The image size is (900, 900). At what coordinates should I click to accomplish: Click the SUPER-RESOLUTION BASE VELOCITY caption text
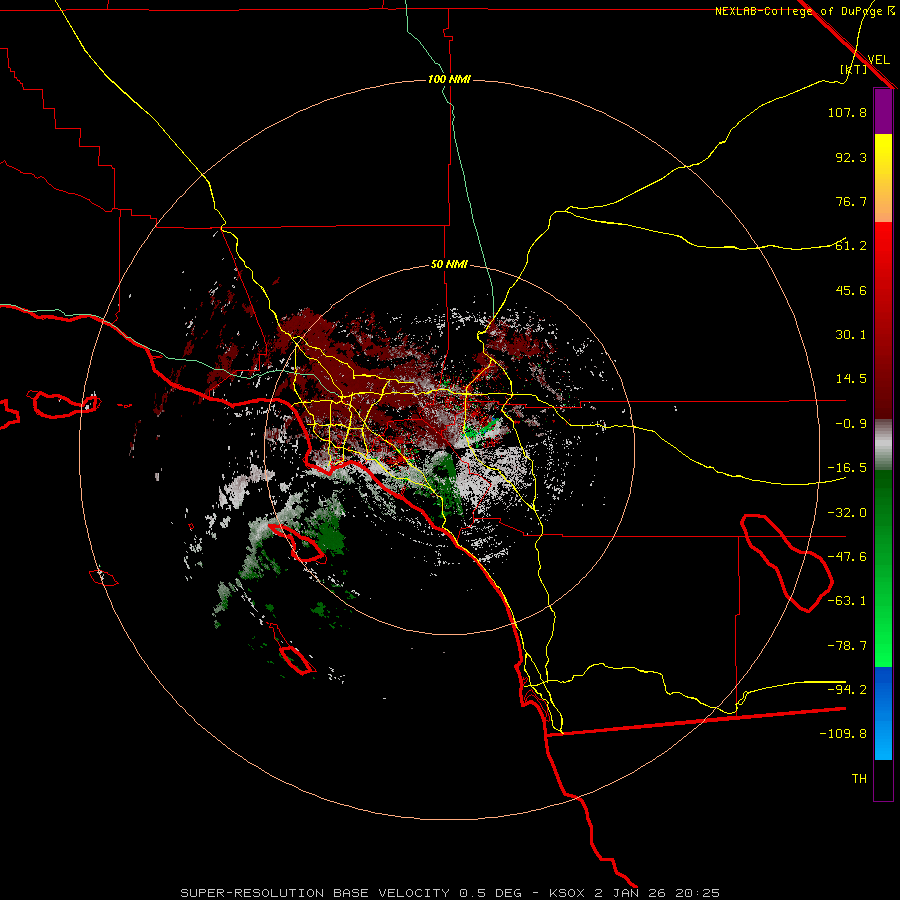click(317, 893)
